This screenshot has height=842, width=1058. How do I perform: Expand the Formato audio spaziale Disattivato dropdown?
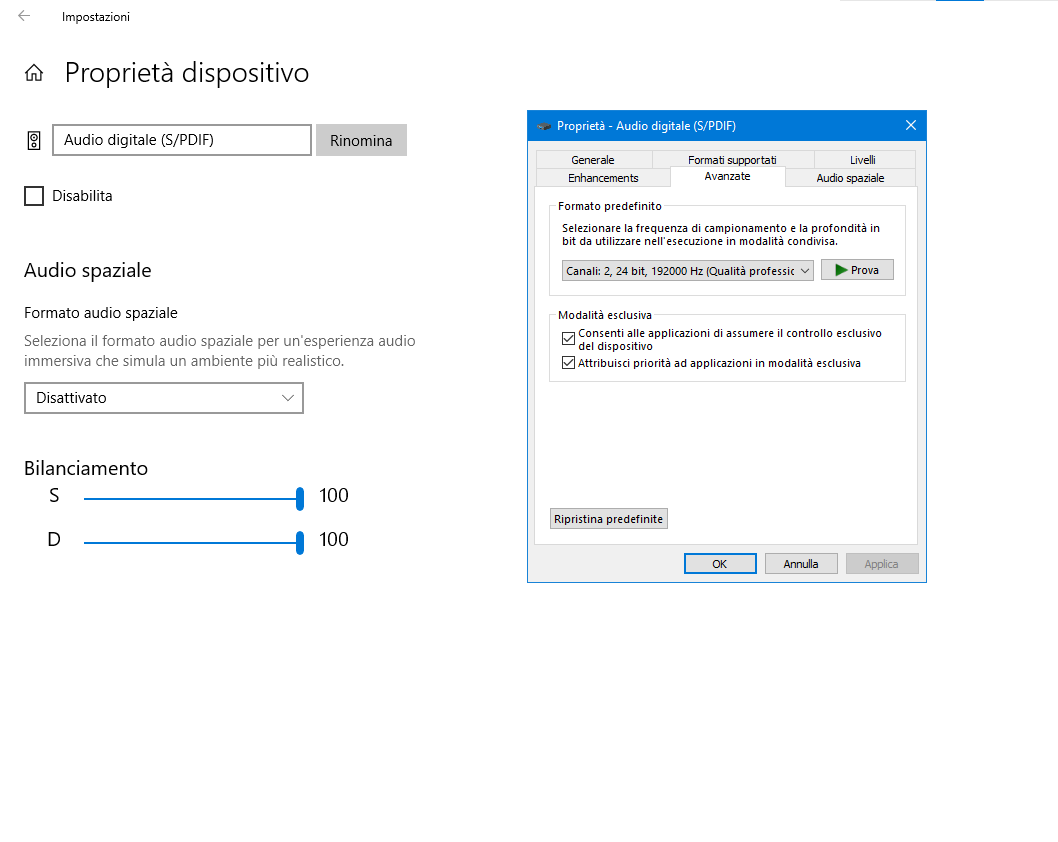click(164, 398)
